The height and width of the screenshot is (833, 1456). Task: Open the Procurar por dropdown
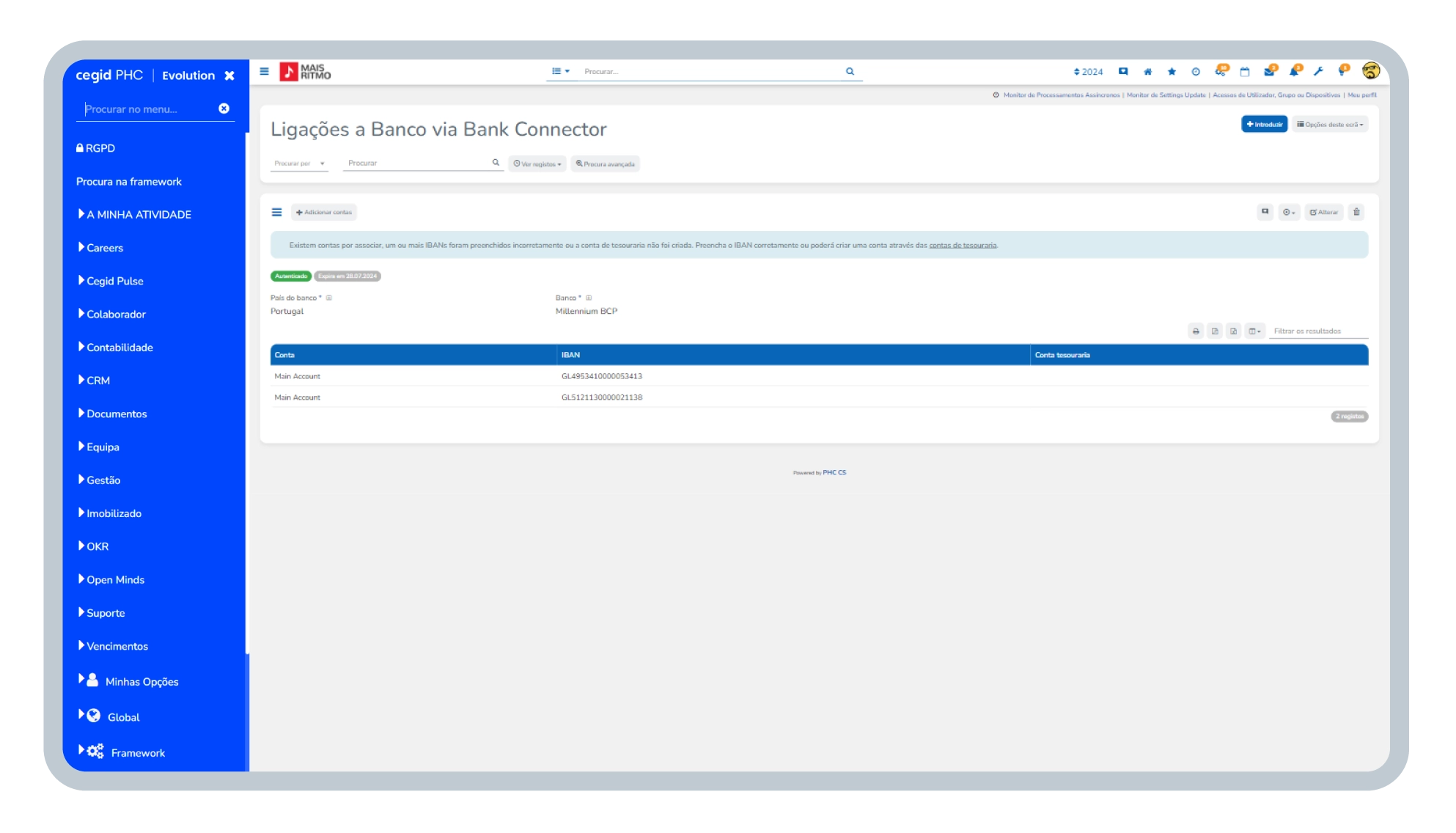click(x=299, y=164)
